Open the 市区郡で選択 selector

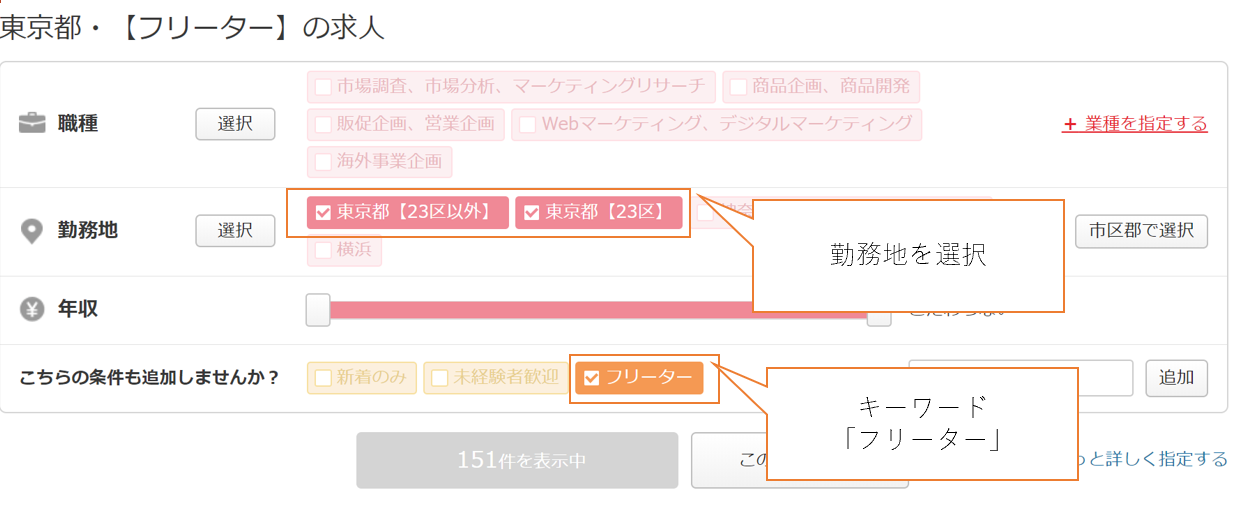(x=1141, y=231)
